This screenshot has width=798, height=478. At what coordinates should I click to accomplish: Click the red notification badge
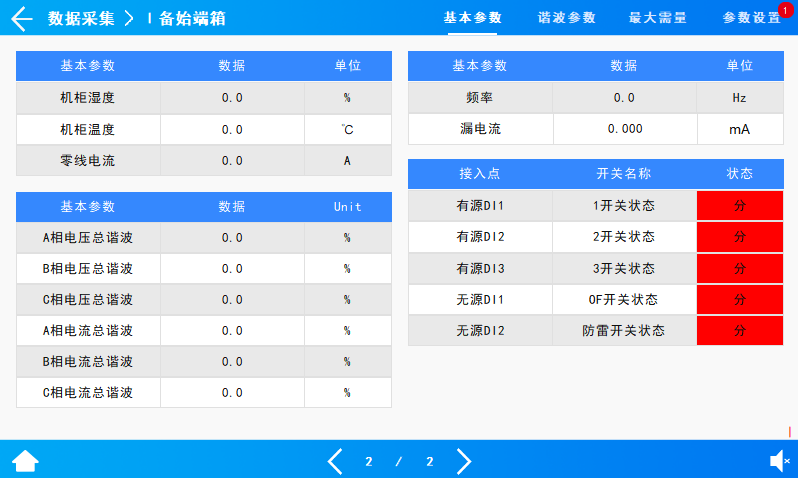click(785, 9)
